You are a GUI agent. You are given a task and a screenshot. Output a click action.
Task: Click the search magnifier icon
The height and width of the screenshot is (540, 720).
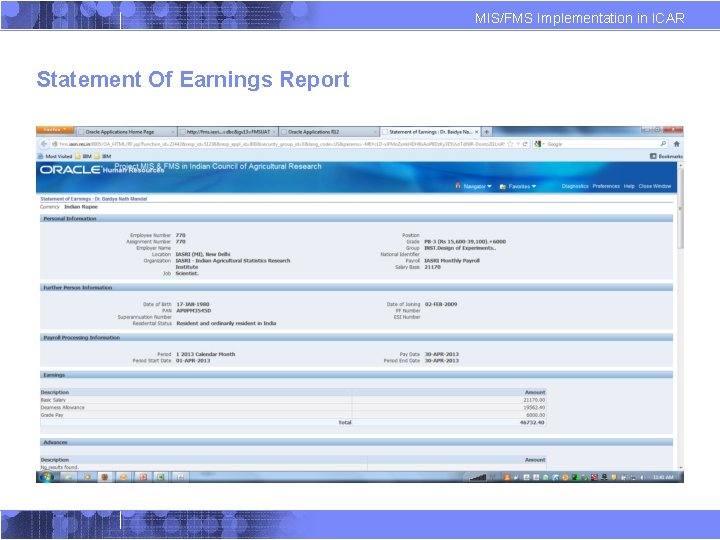click(x=663, y=144)
